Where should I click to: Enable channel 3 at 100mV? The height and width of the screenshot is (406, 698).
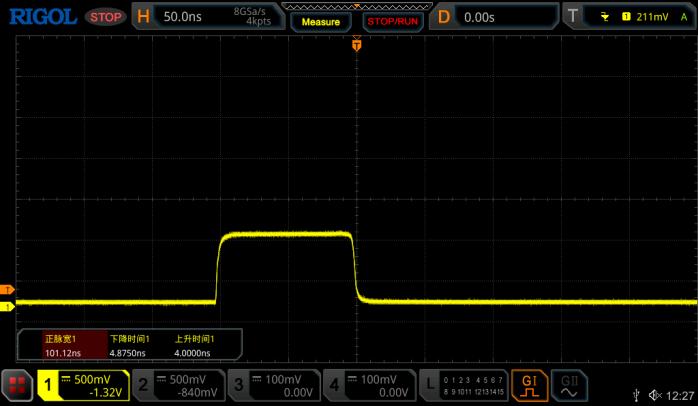click(x=273, y=385)
